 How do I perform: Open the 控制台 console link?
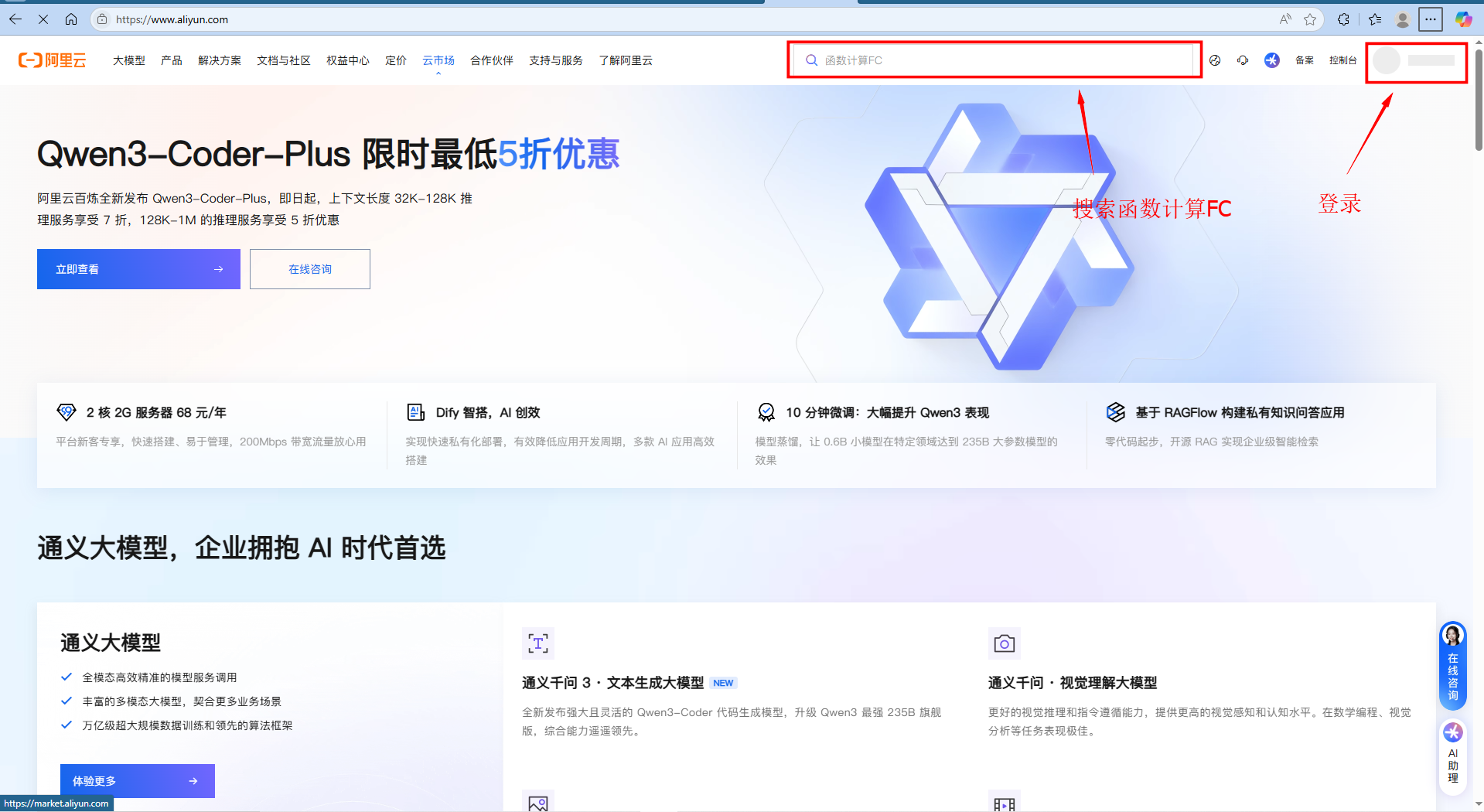(1343, 60)
